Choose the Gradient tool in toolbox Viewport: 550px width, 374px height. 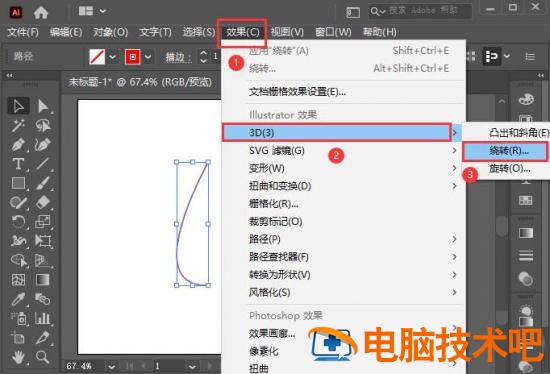(x=43, y=280)
